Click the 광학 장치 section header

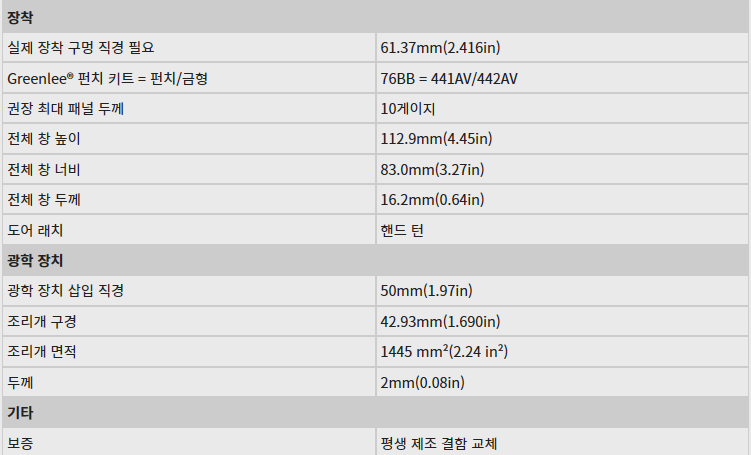point(35,260)
